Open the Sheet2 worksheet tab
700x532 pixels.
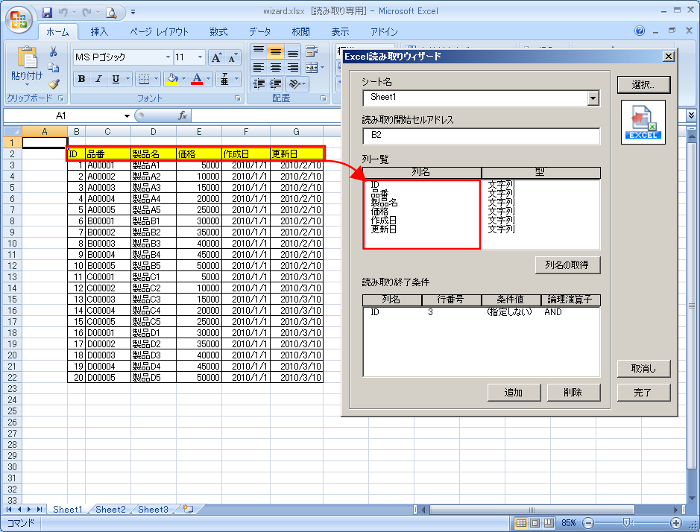click(x=111, y=510)
